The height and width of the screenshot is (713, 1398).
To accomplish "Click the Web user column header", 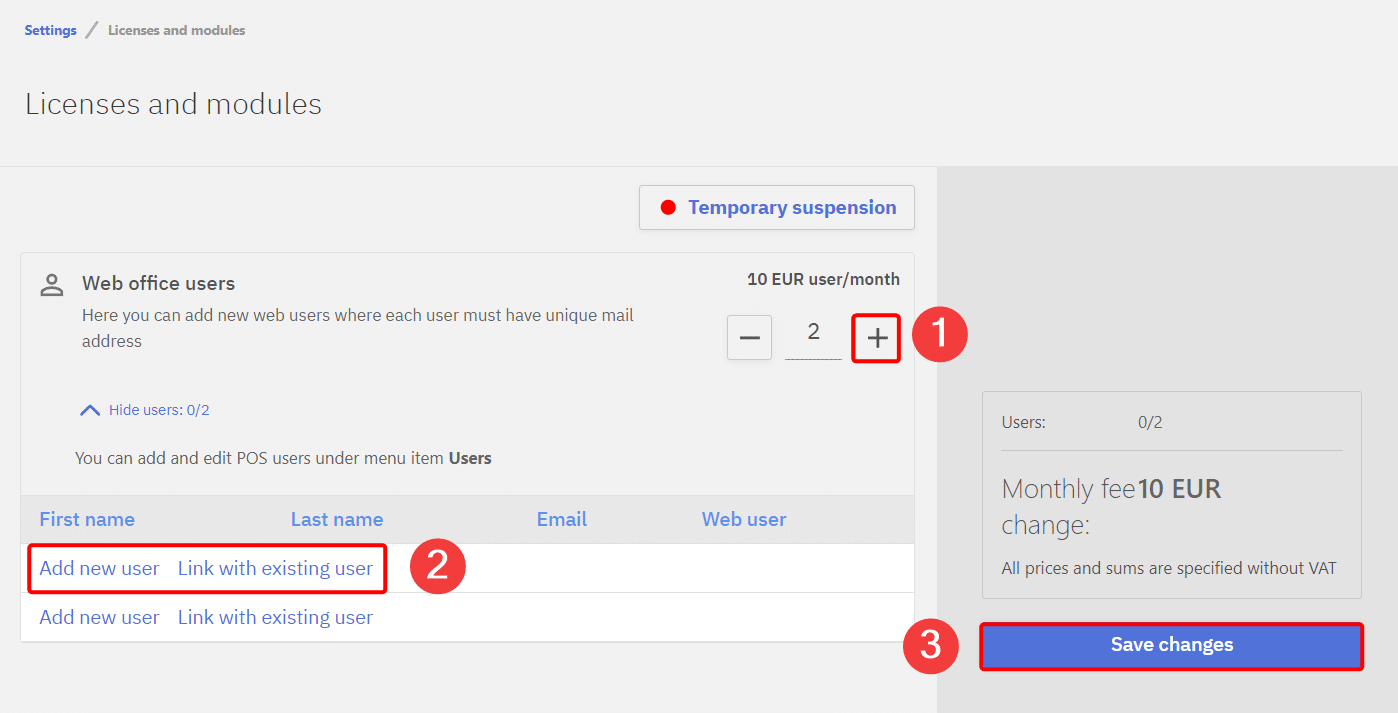I will point(743,519).
